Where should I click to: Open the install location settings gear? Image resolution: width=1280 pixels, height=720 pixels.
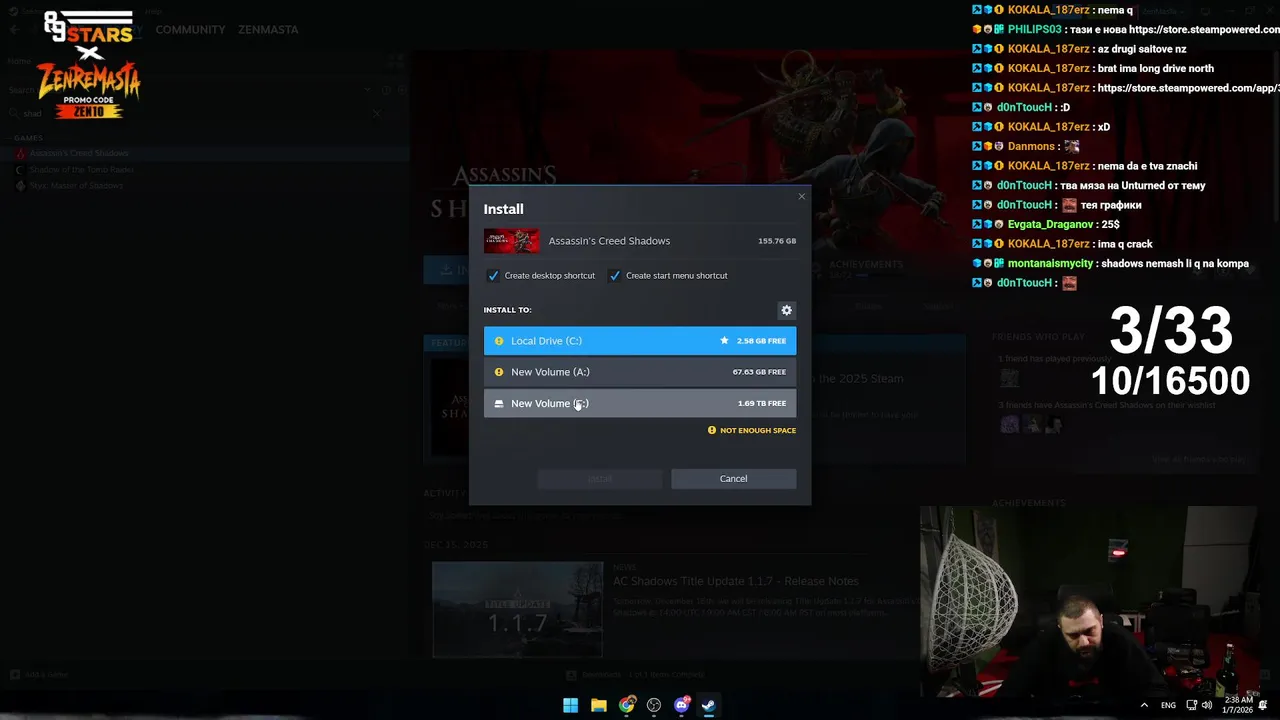tap(786, 310)
